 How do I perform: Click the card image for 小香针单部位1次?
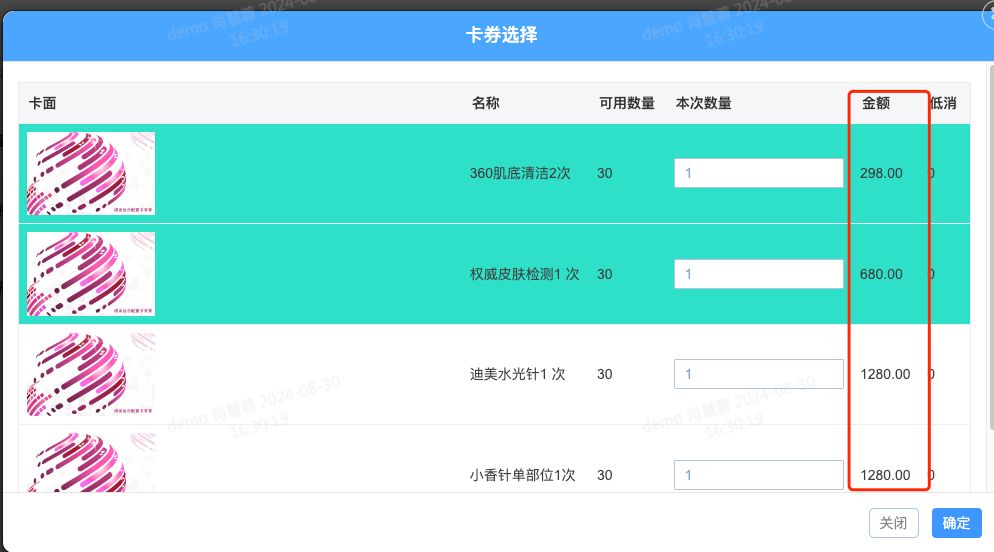tap(91, 462)
